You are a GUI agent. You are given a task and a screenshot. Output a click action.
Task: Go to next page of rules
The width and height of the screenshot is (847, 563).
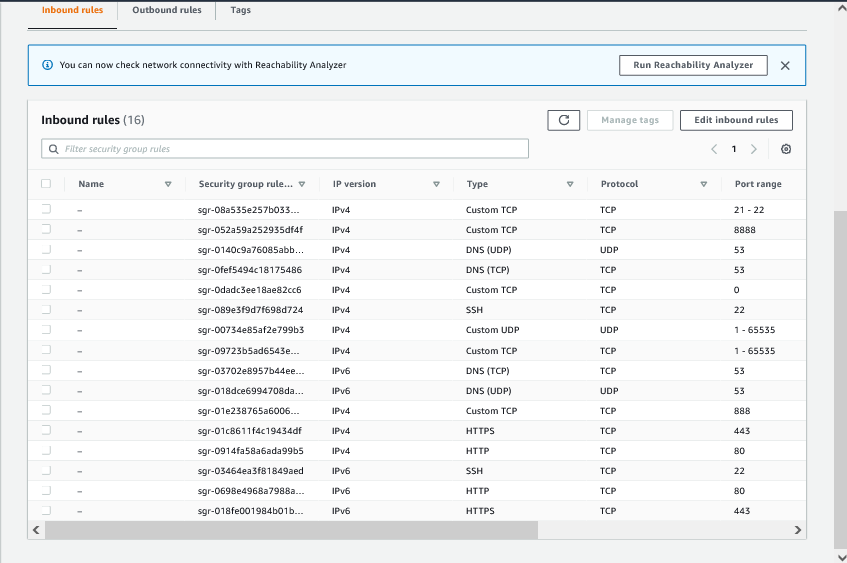[753, 149]
